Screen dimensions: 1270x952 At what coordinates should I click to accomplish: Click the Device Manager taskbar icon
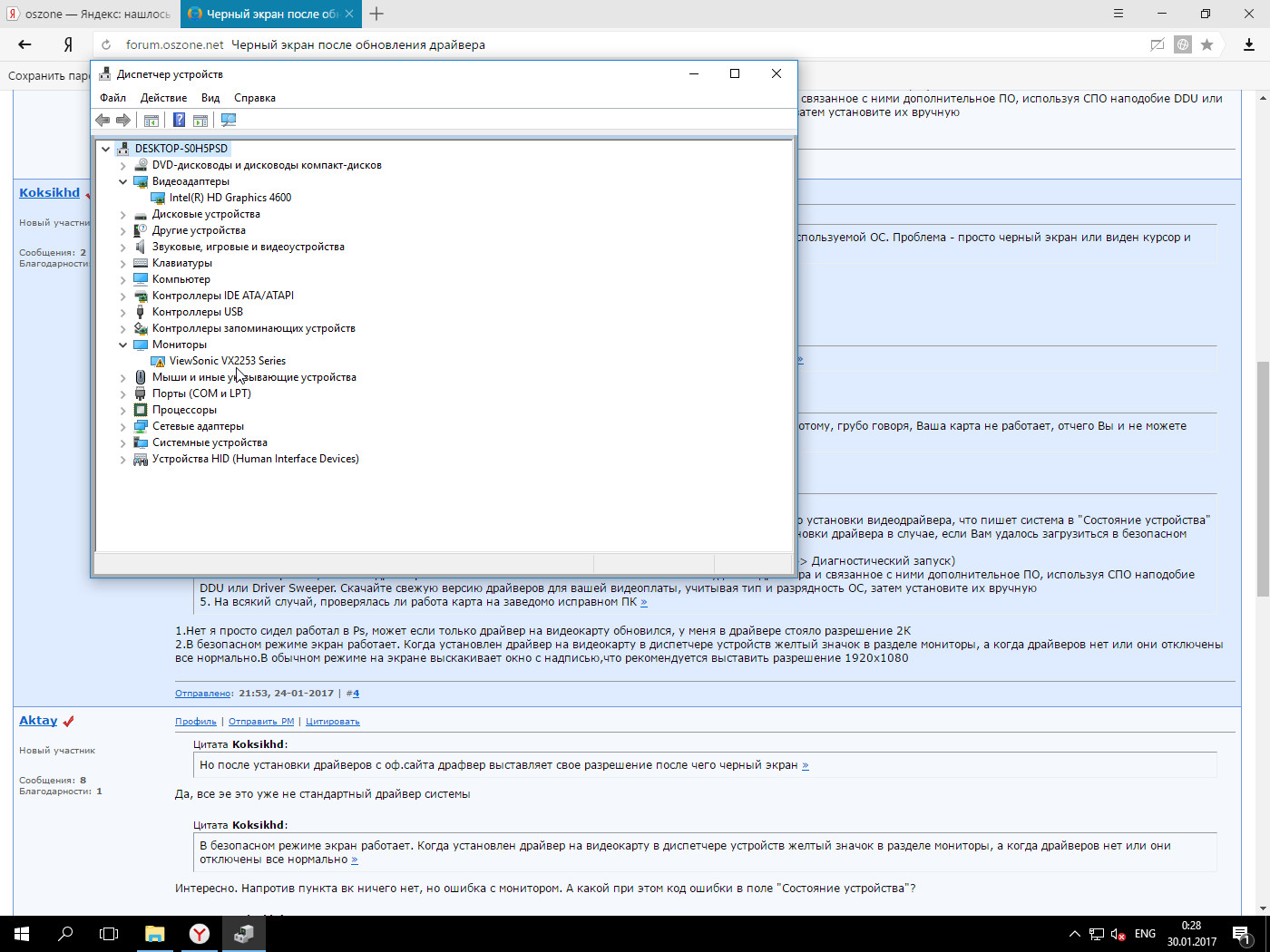pos(243,934)
